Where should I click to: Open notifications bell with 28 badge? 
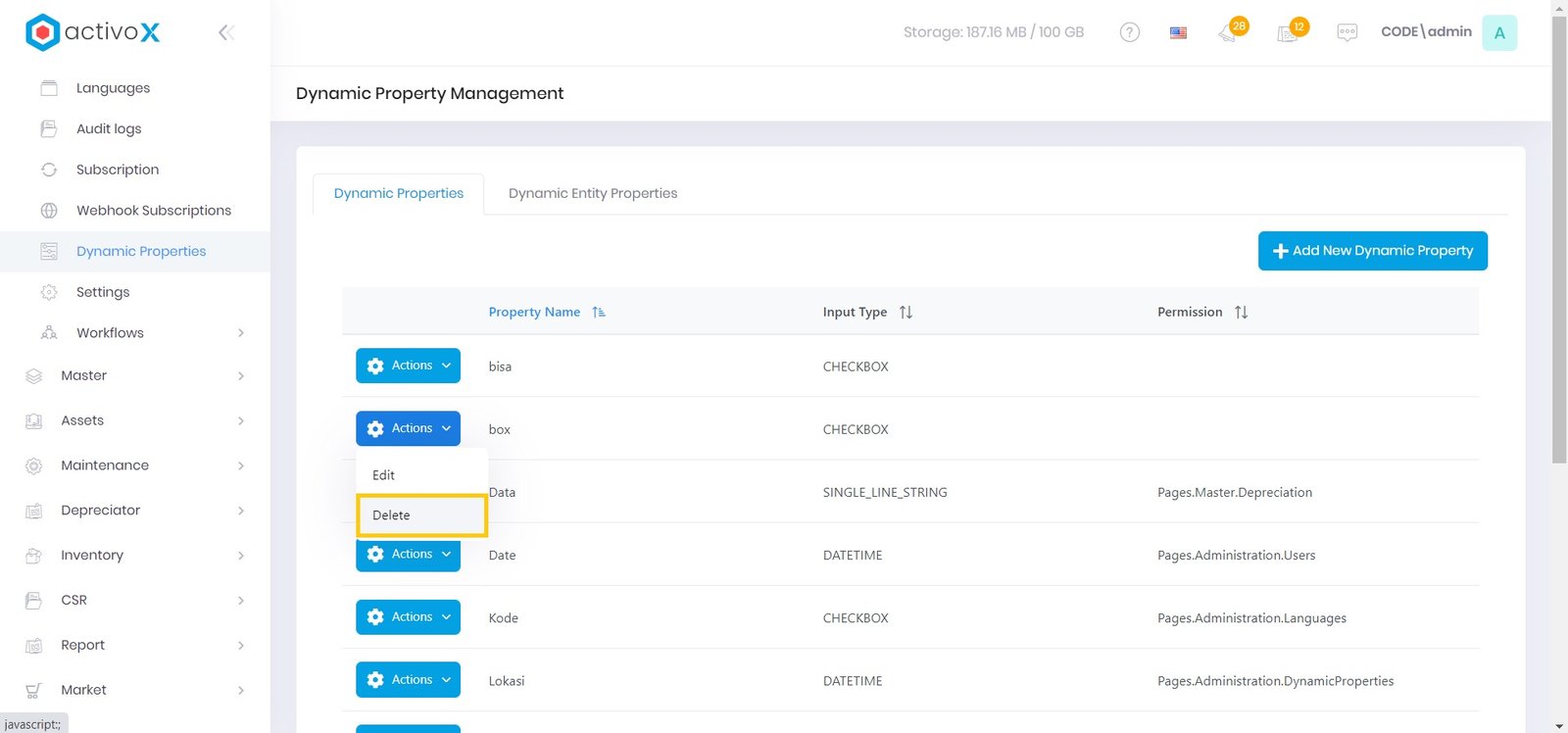point(1229,32)
